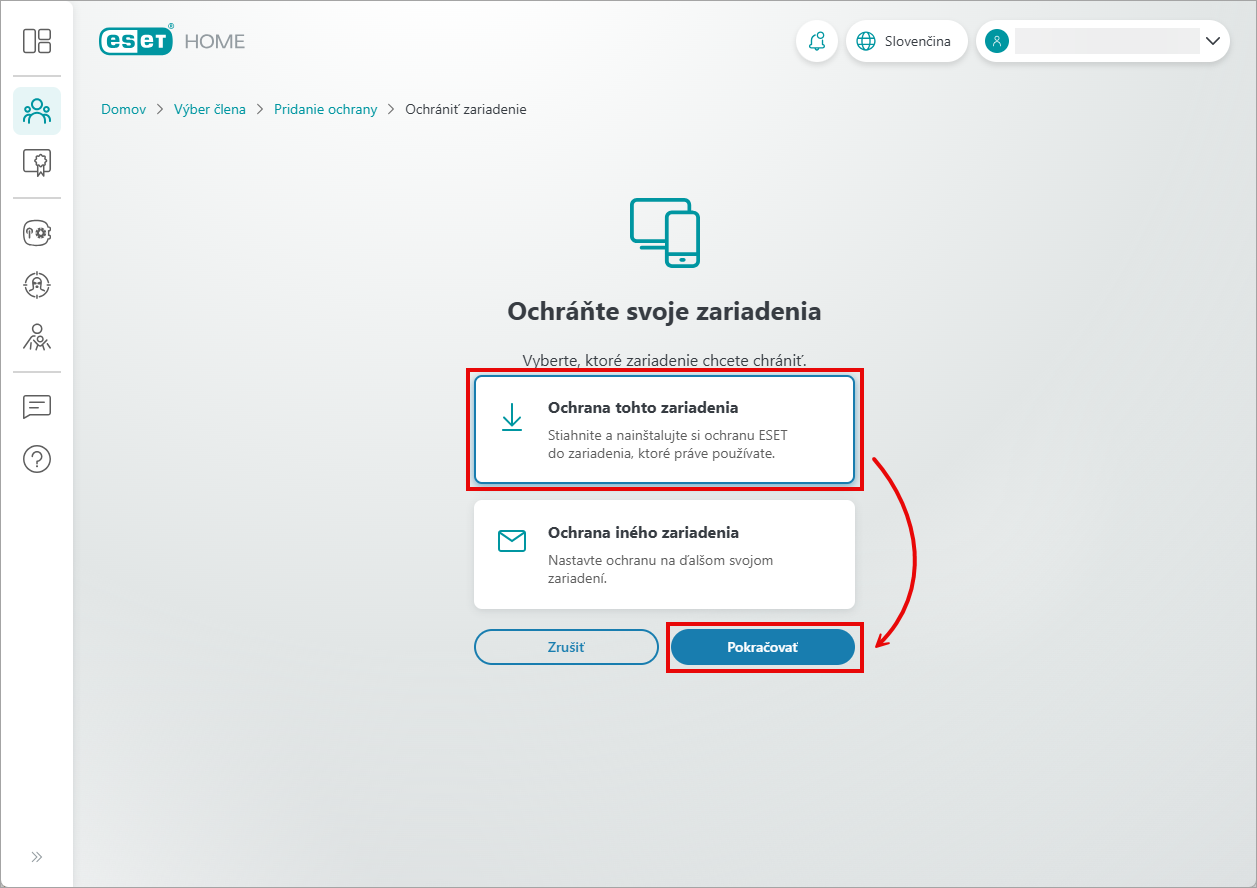Open the dashboard overview sidebar icon
1257x888 pixels.
[x=37, y=41]
